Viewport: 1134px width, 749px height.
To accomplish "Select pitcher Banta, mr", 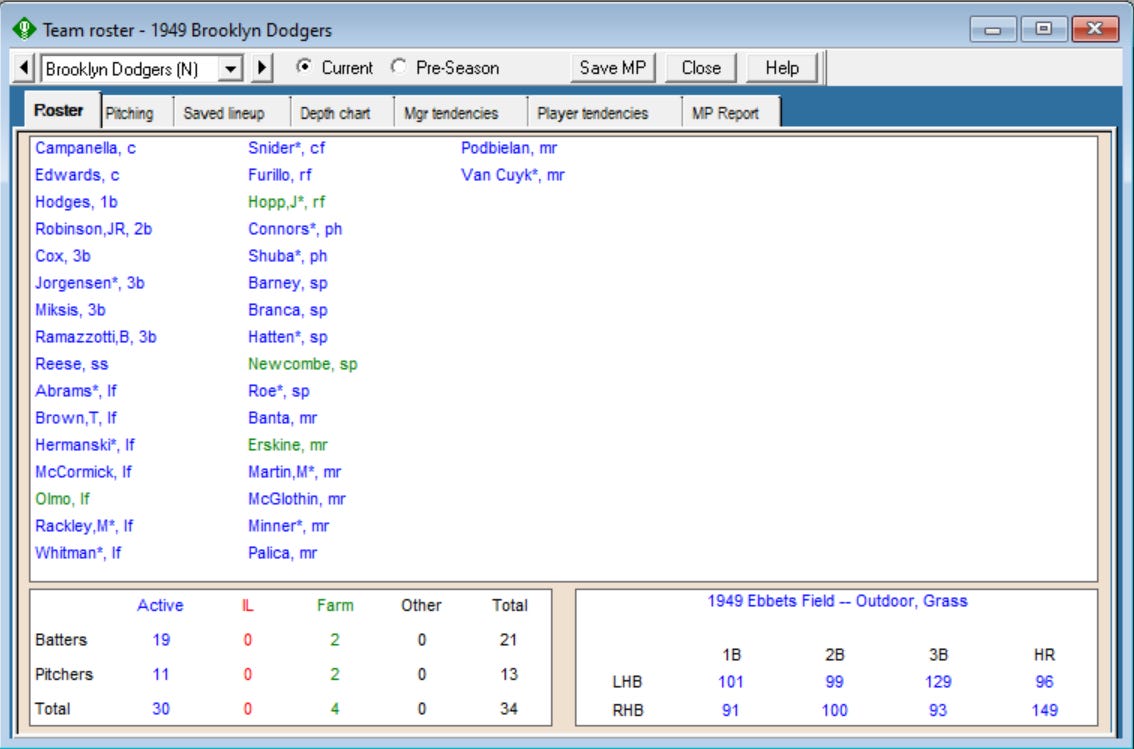I will (x=283, y=418).
